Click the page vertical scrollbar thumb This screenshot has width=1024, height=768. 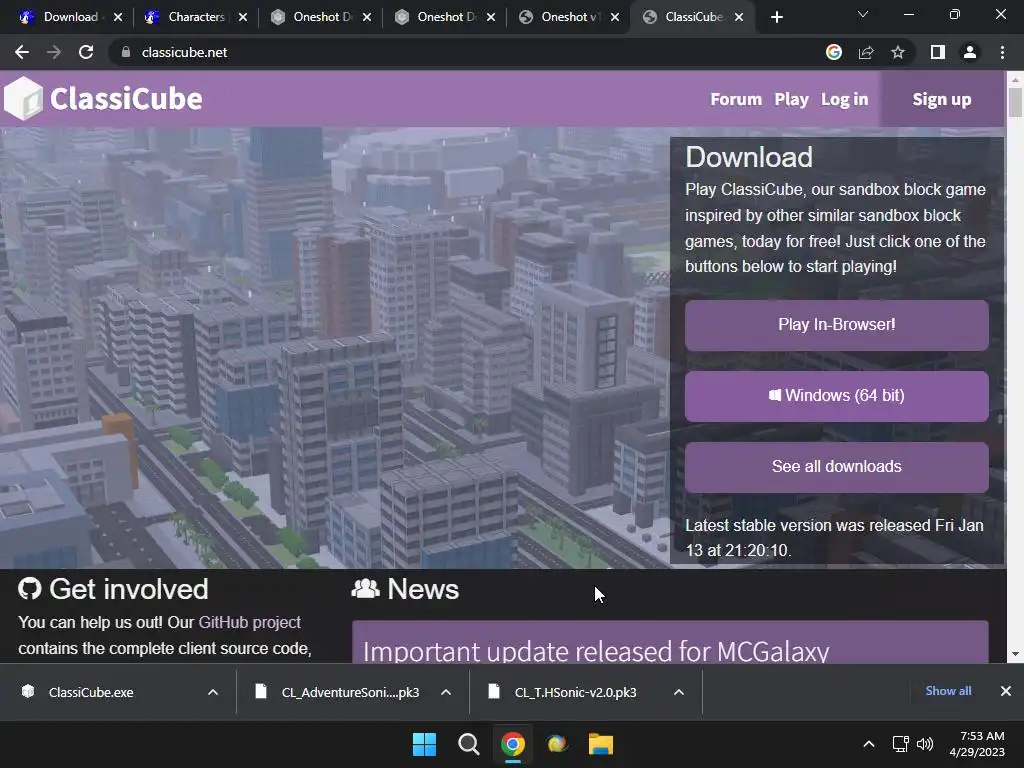1015,102
